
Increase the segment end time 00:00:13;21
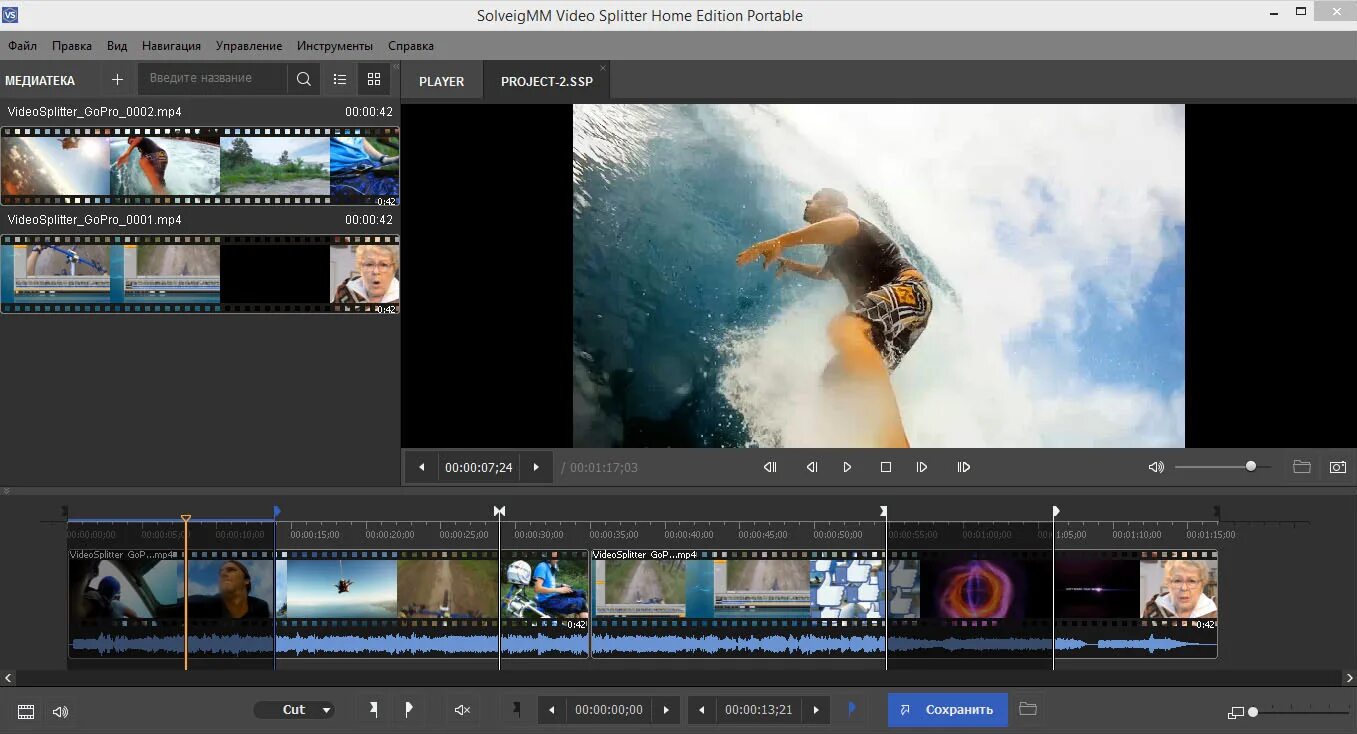click(x=816, y=710)
